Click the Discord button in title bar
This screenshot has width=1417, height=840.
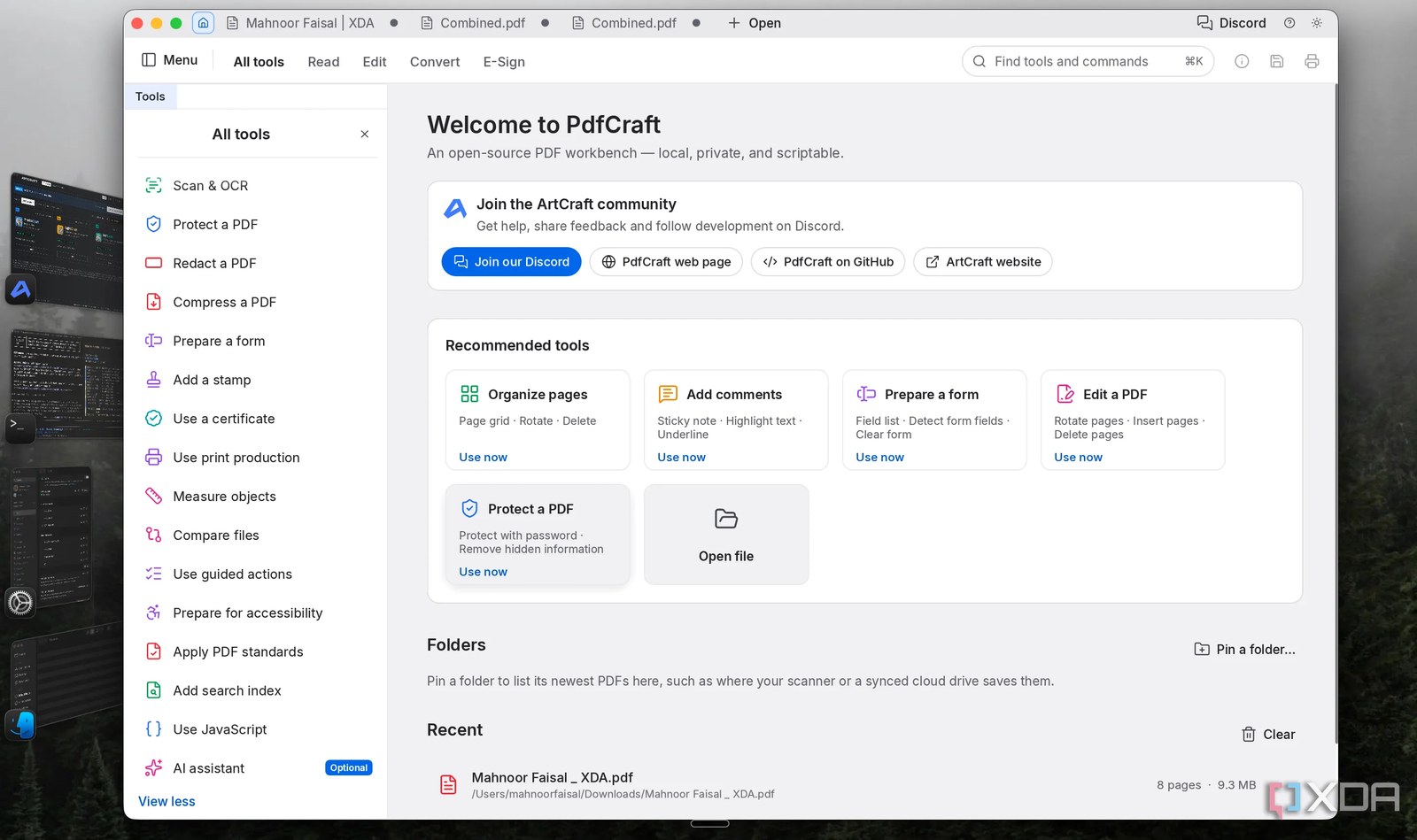1232,23
